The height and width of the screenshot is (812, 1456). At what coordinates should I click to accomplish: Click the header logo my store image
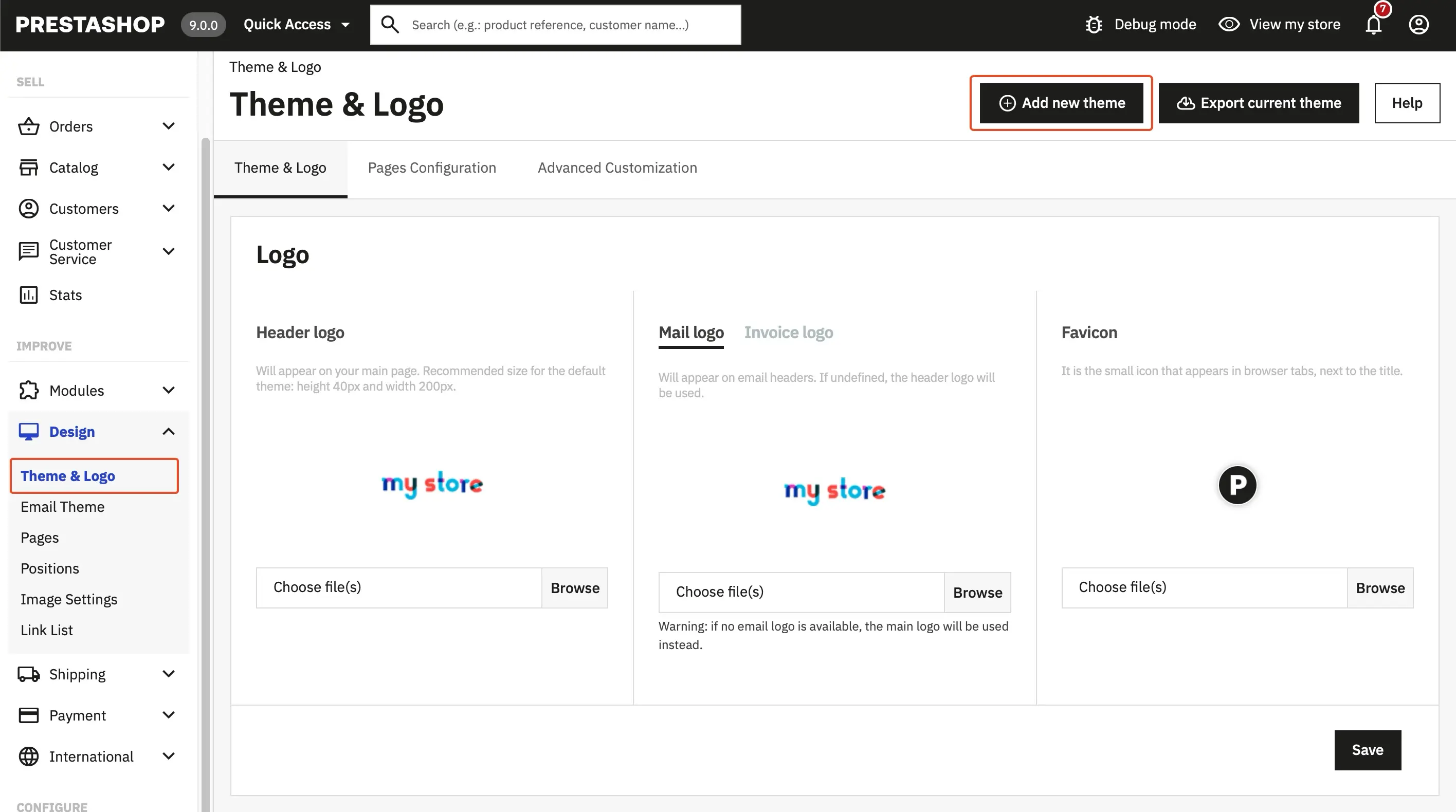coord(432,484)
